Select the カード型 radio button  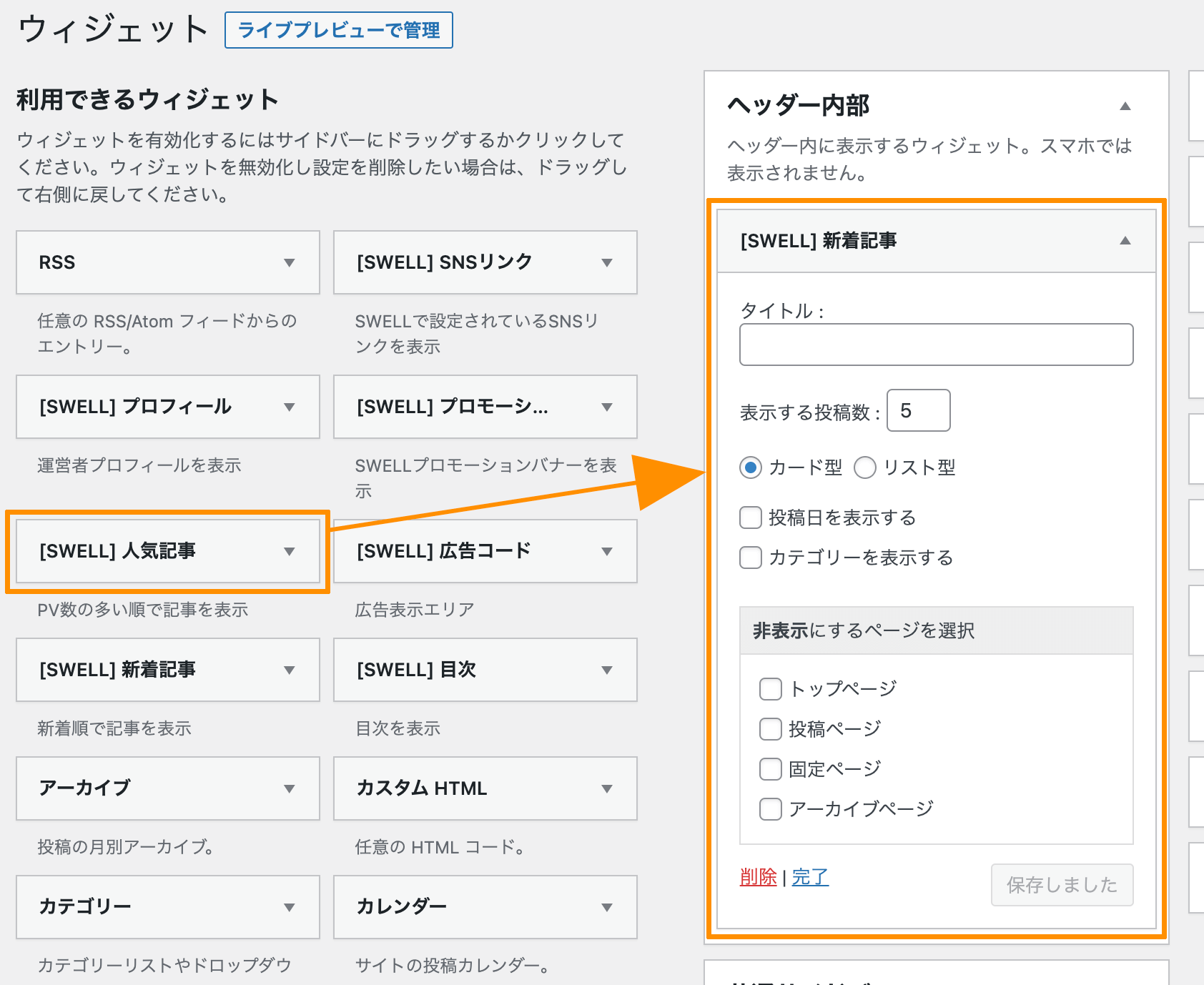click(x=751, y=467)
